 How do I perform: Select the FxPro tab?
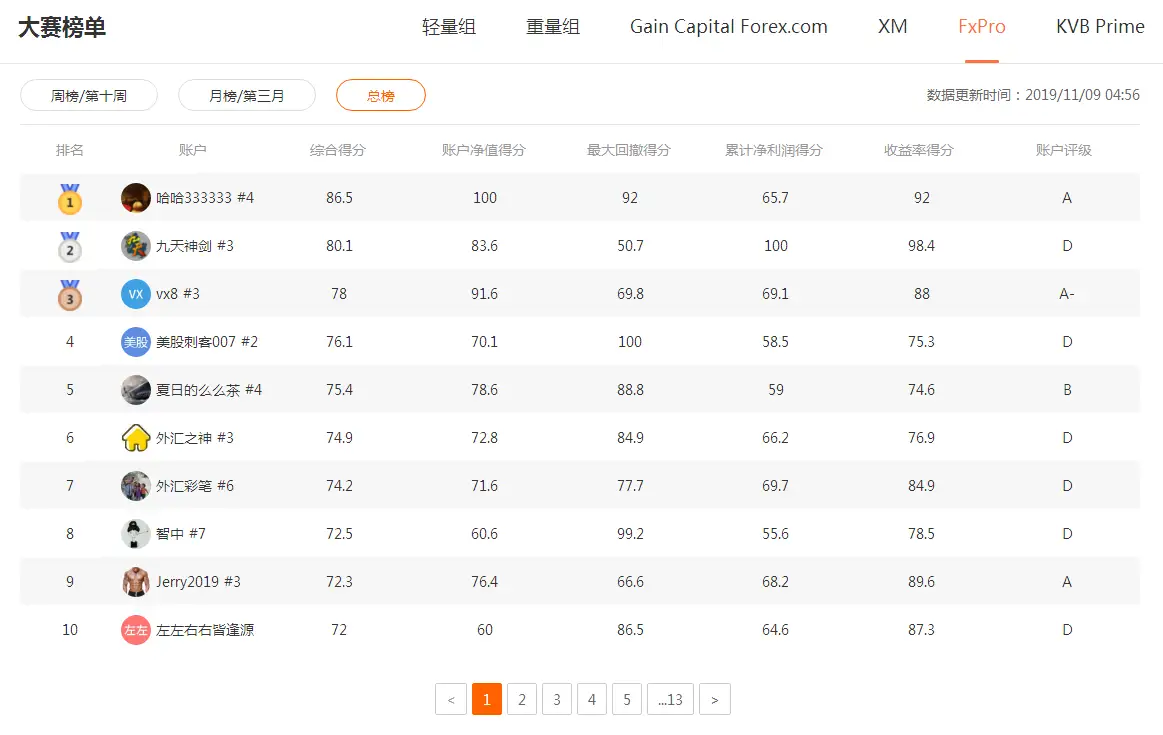pos(981,27)
